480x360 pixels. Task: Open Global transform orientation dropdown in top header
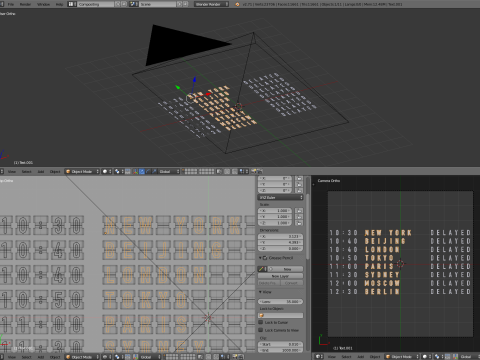[x=169, y=171]
